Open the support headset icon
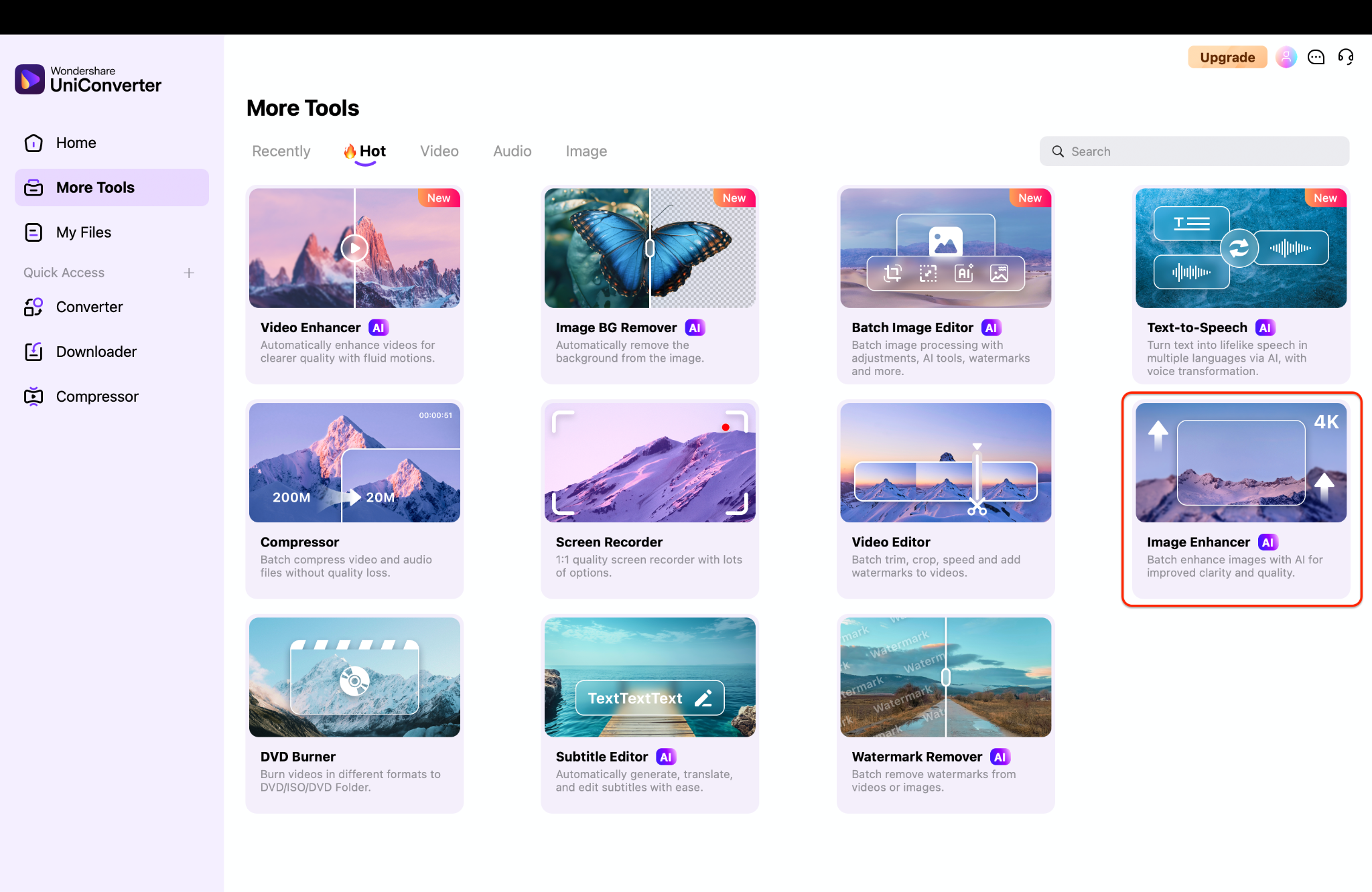This screenshot has width=1372, height=892. (1346, 57)
